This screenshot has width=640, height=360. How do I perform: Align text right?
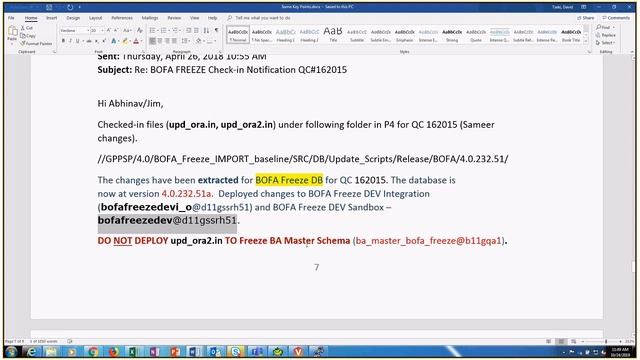167,41
